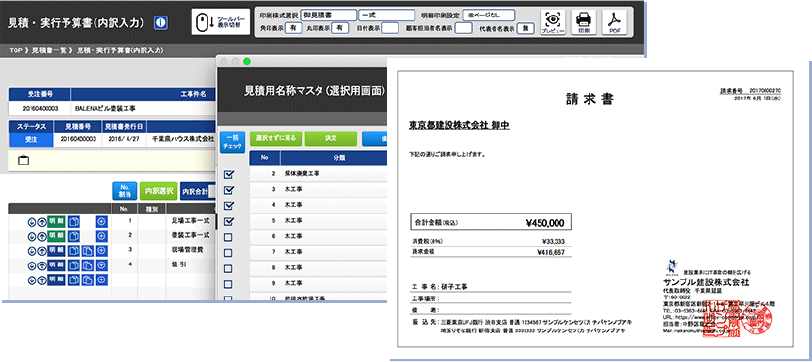812x362 pixels.
Task: Add a row after row 4 with the plus icon
Action: pyautogui.click(x=102, y=265)
